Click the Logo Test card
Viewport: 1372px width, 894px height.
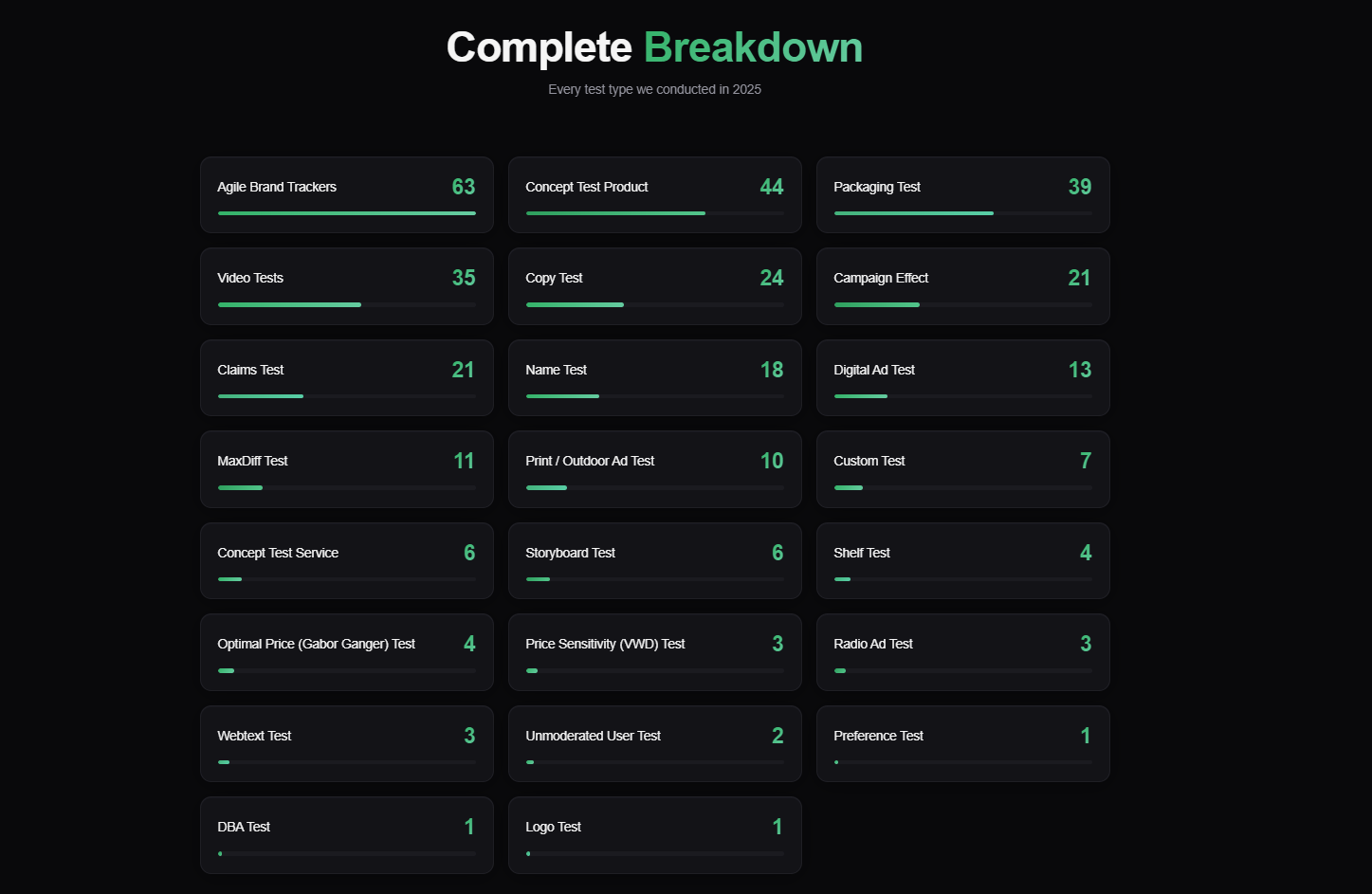654,835
